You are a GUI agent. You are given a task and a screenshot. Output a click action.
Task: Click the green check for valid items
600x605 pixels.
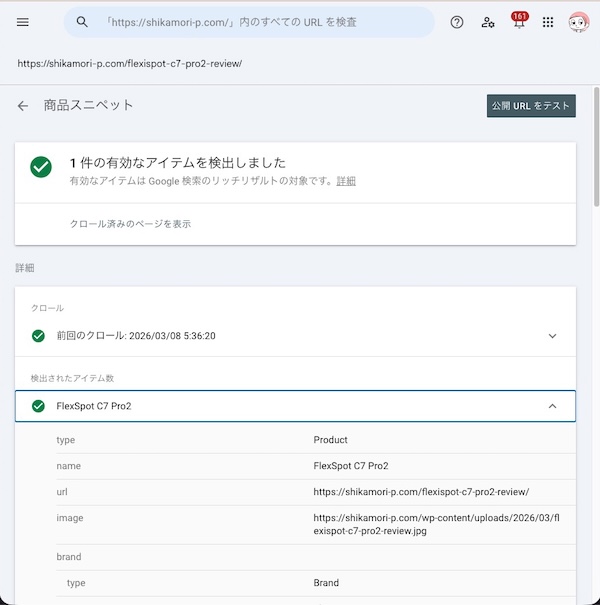click(41, 167)
